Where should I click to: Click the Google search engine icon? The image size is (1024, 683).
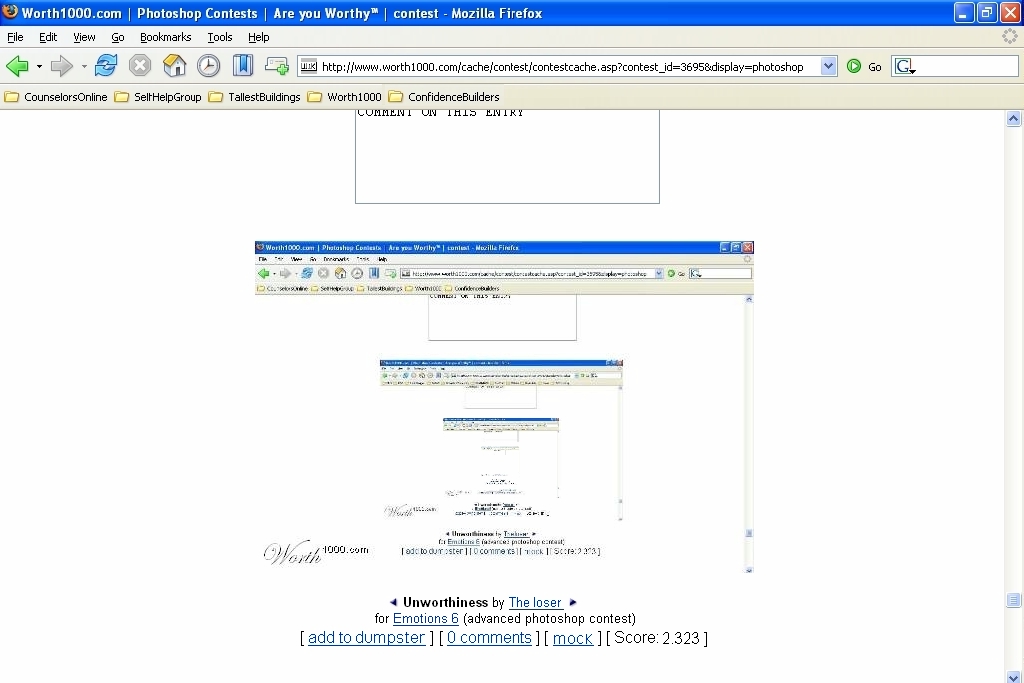pyautogui.click(x=904, y=66)
